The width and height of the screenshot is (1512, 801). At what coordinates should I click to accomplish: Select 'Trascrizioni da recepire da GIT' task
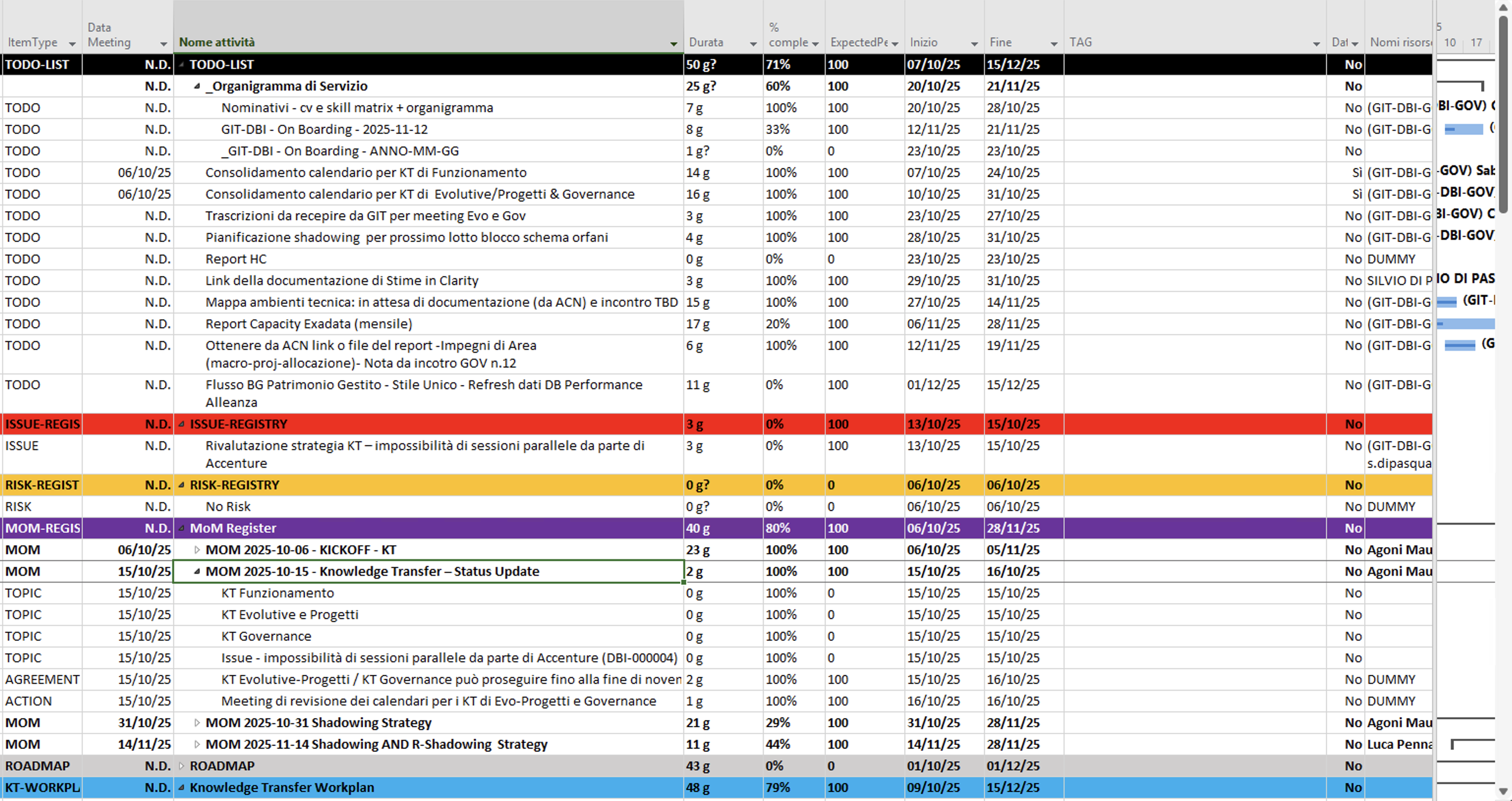tap(365, 216)
